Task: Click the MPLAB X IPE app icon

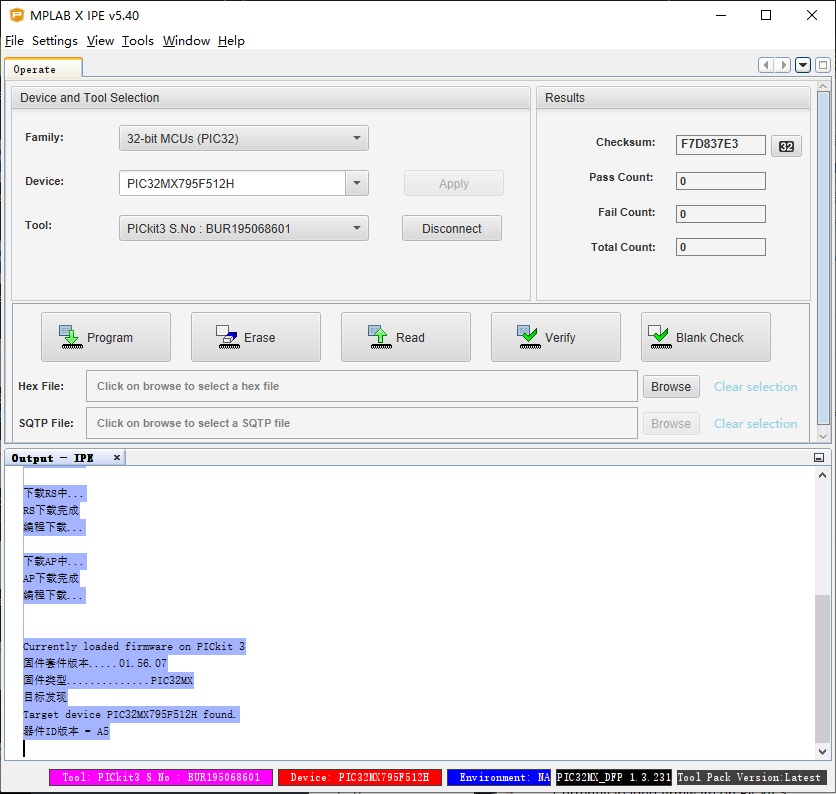Action: [17, 15]
